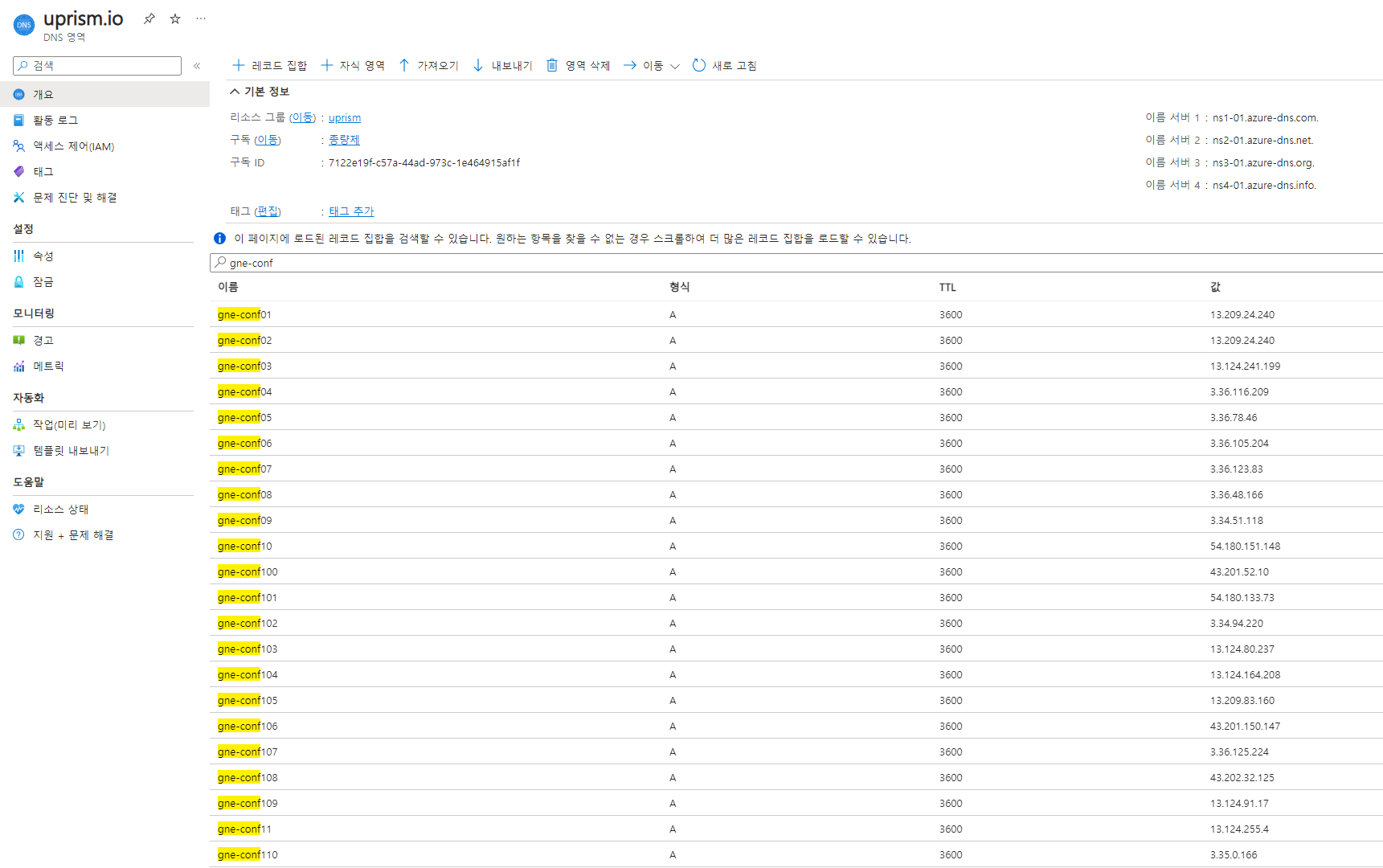This screenshot has width=1383, height=868.
Task: Click value 43.201.150.147
Action: [x=1245, y=726]
